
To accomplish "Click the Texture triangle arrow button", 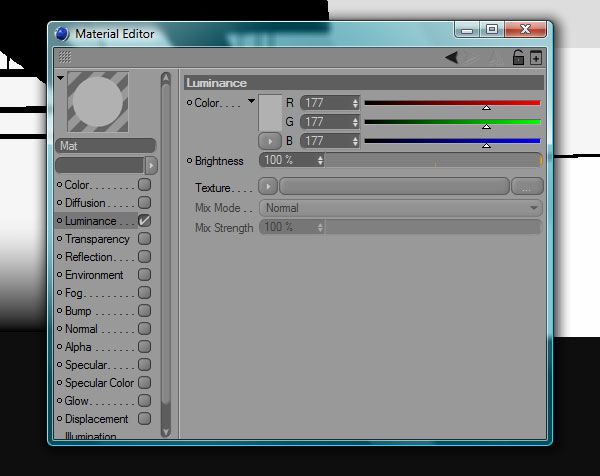I will [268, 186].
